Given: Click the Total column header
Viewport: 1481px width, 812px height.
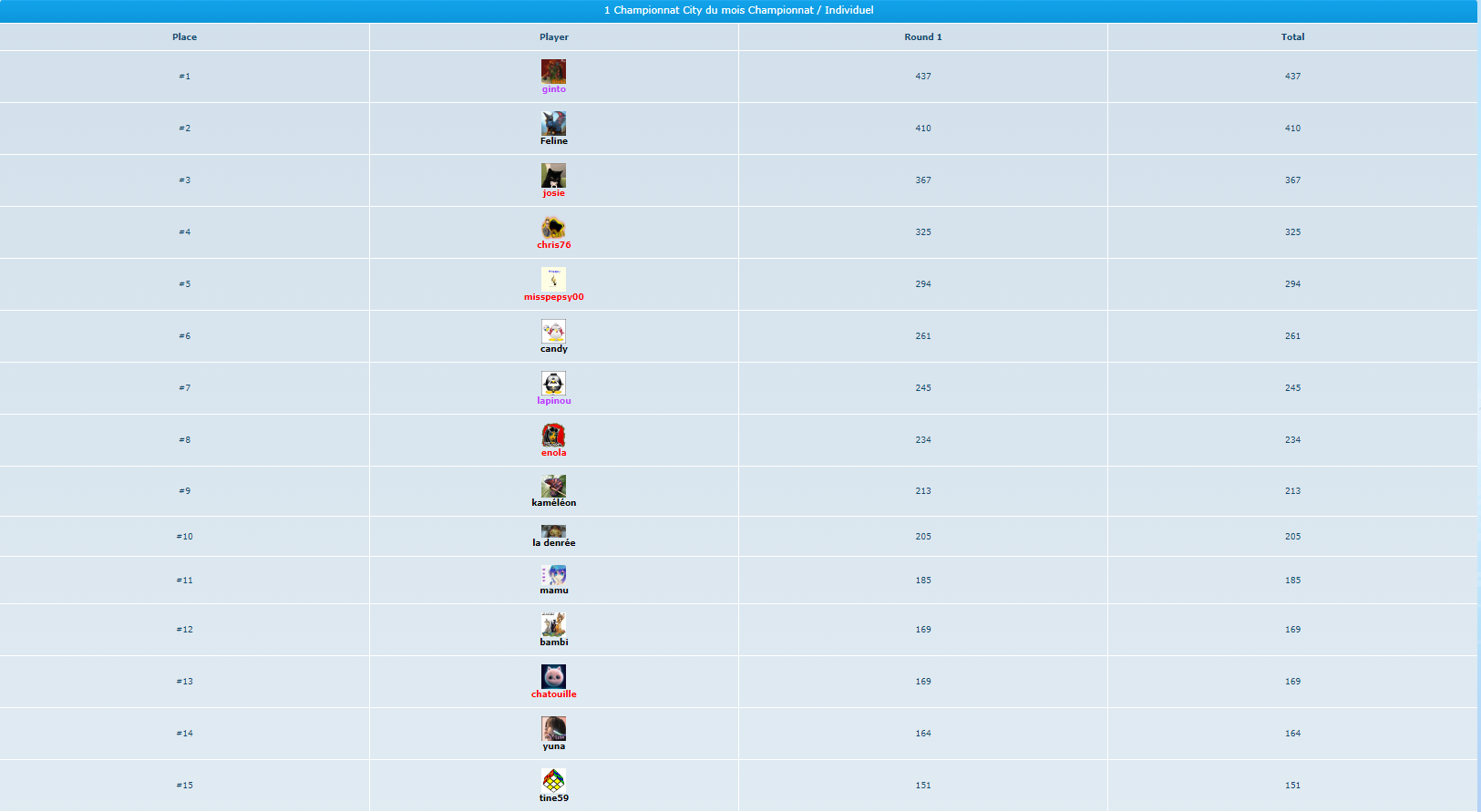Looking at the screenshot, I should 1292,37.
